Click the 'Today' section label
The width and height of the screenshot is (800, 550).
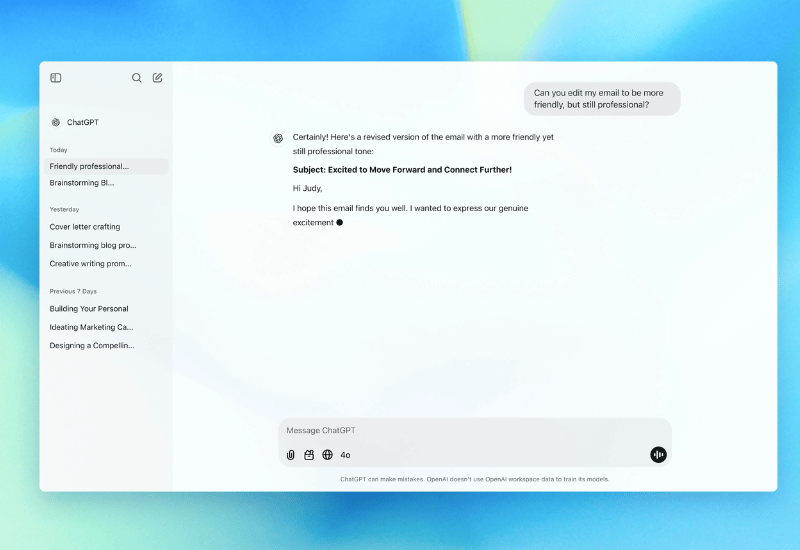(58, 150)
